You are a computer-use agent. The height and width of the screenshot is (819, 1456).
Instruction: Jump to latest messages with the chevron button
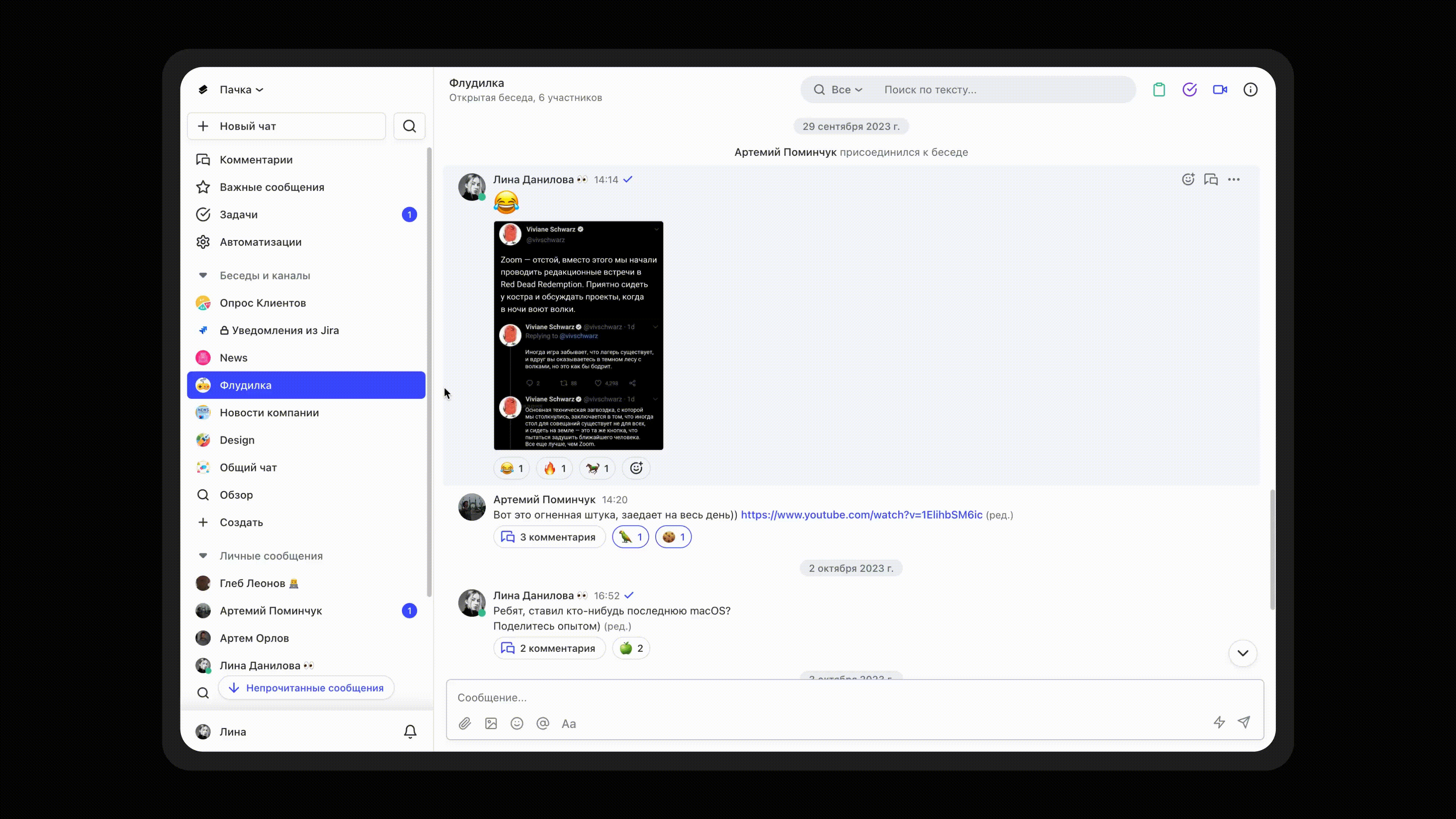1243,653
